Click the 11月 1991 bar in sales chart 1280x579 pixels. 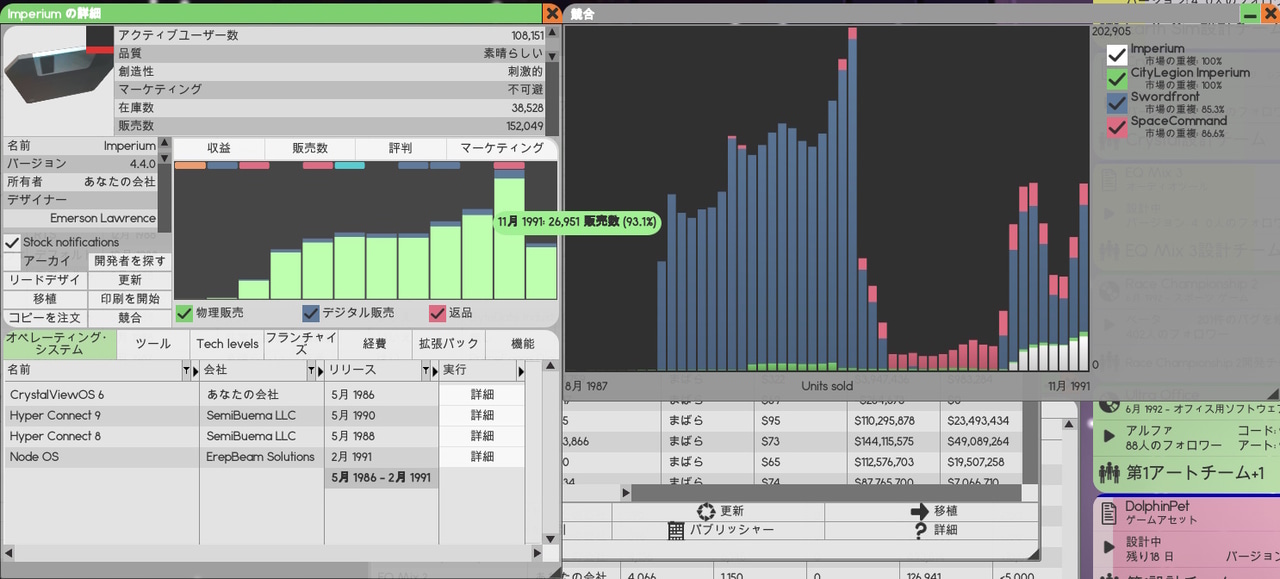click(x=509, y=236)
